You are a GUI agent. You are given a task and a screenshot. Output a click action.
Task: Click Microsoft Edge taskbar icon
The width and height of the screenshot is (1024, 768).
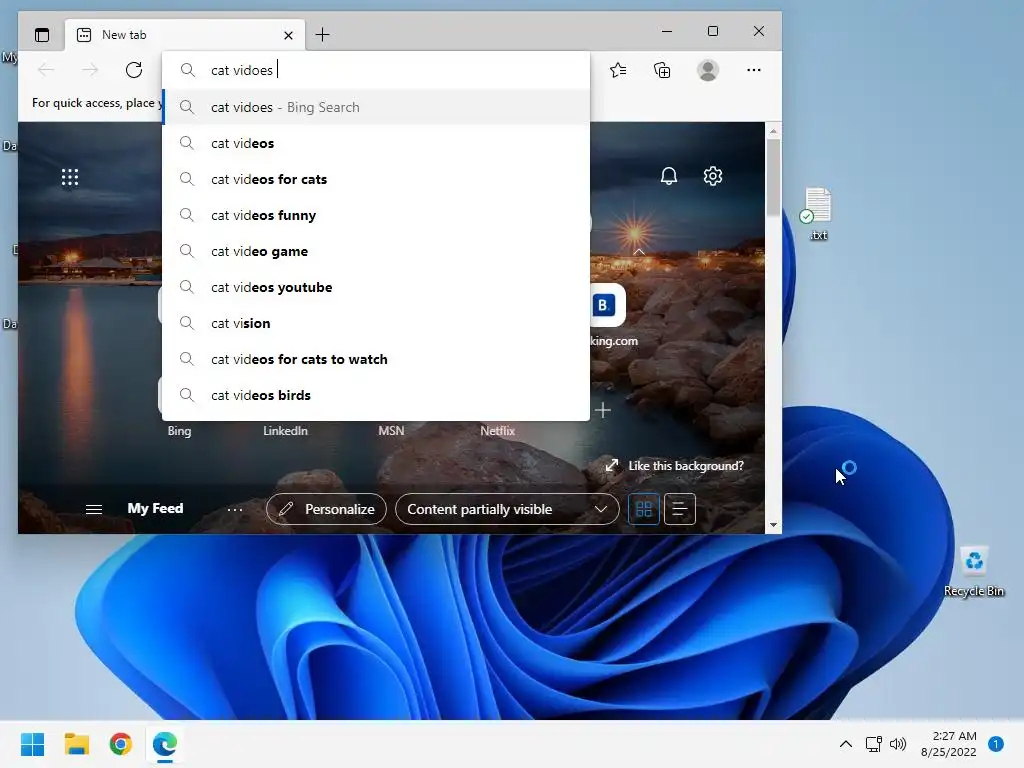pos(165,744)
